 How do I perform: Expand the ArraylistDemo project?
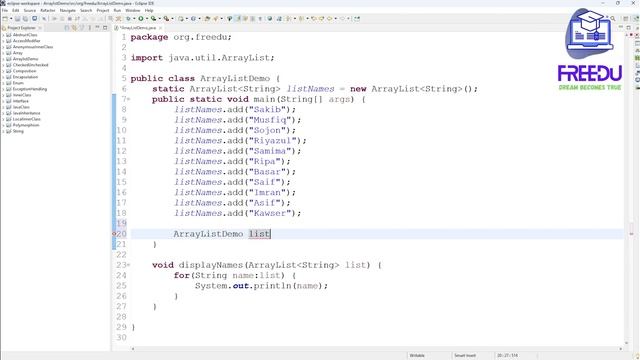(3, 59)
